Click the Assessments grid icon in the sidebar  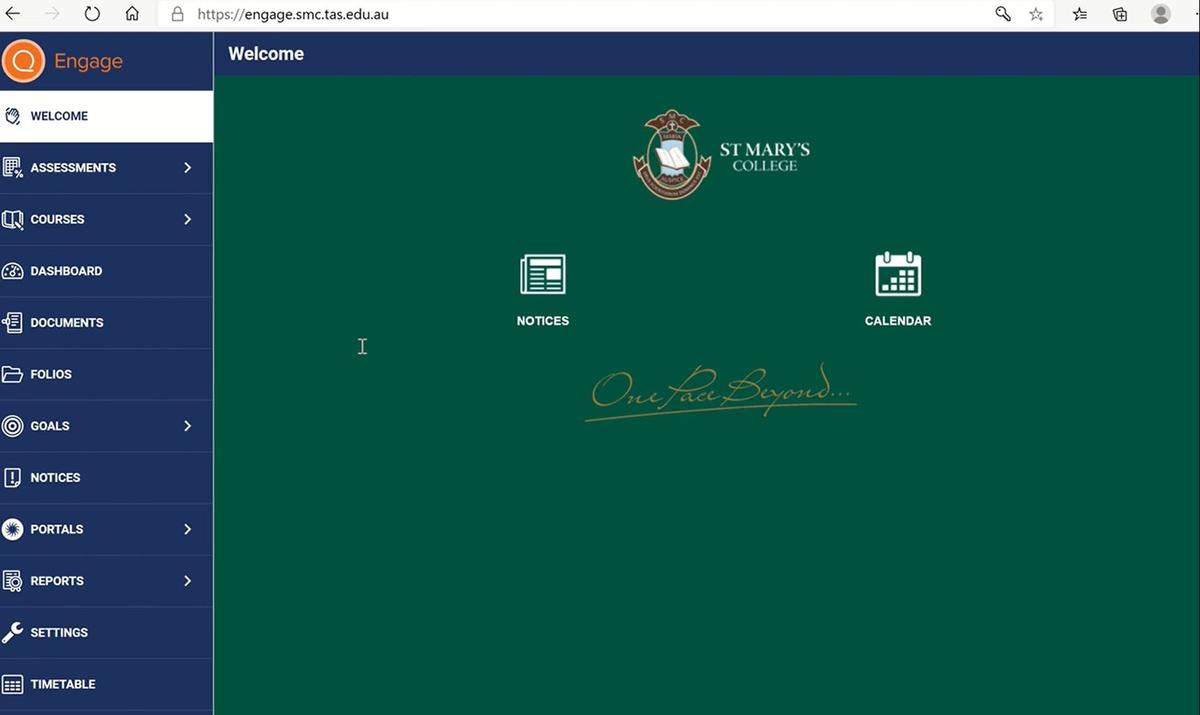13,168
